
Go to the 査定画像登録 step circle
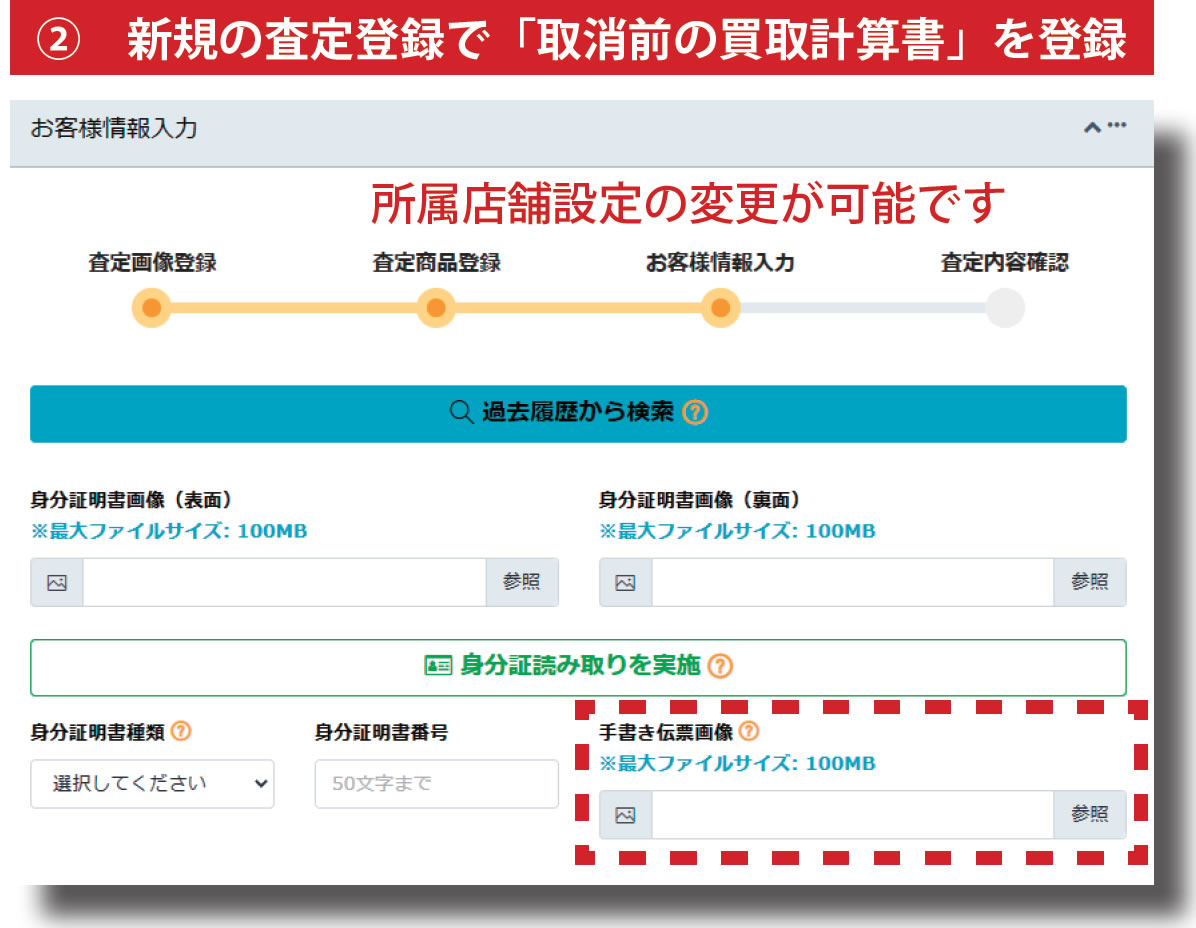click(x=151, y=308)
